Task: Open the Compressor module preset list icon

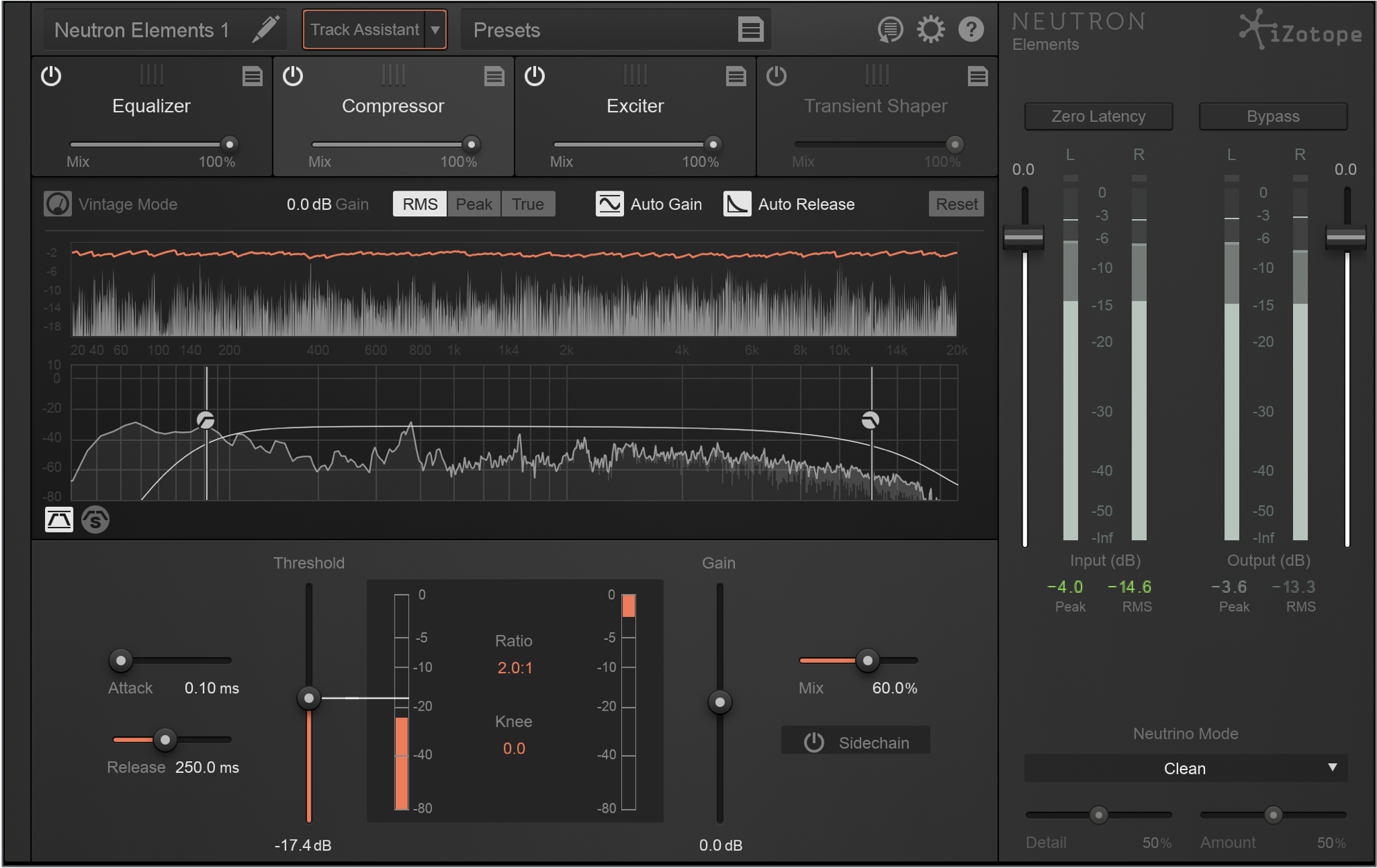Action: tap(494, 76)
